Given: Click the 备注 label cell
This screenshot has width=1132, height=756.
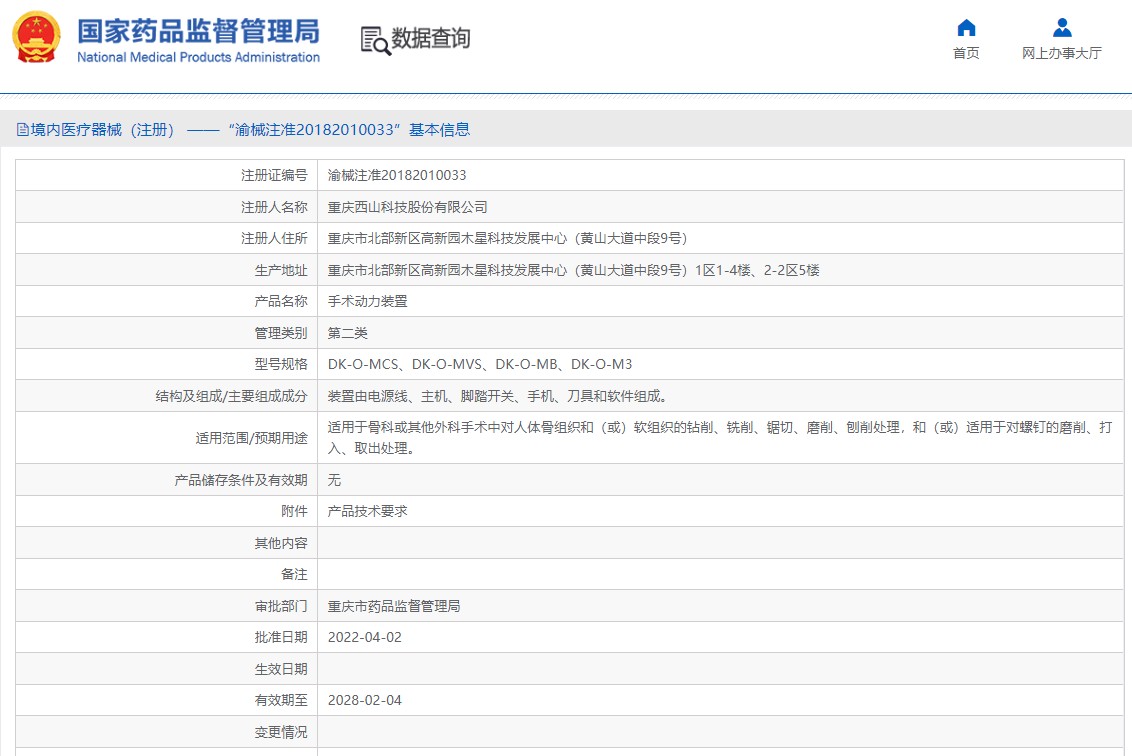Looking at the screenshot, I should [x=167, y=575].
